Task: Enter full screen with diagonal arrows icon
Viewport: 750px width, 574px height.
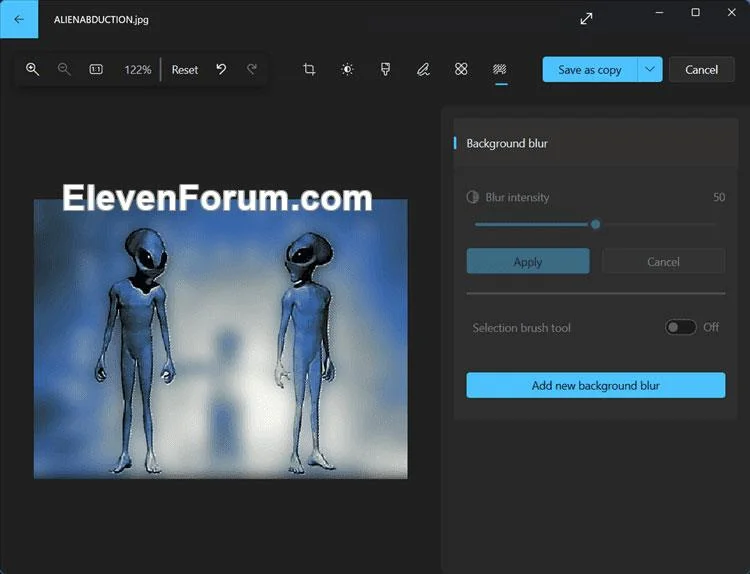Action: pyautogui.click(x=586, y=19)
